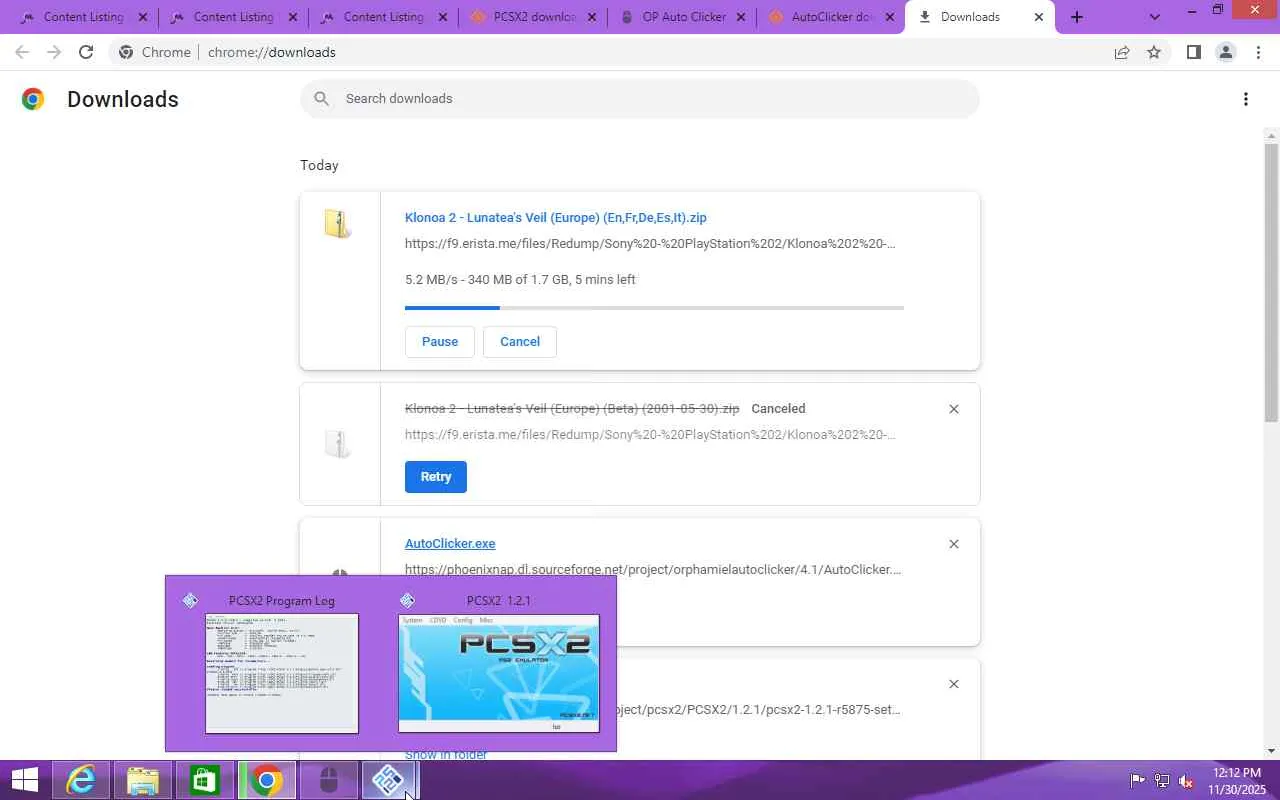Close the Downloads tab
The image size is (1280, 800).
(x=1038, y=17)
